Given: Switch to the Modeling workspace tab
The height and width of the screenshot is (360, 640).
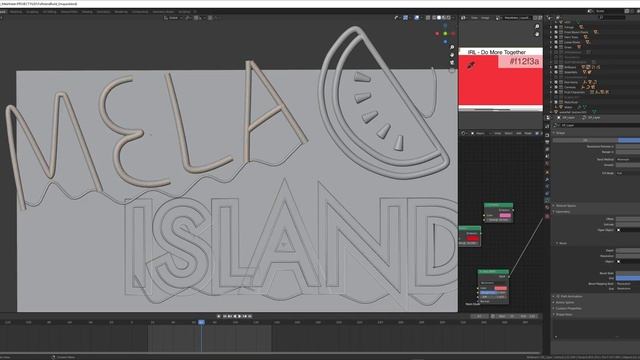Looking at the screenshot, I should pyautogui.click(x=16, y=12).
